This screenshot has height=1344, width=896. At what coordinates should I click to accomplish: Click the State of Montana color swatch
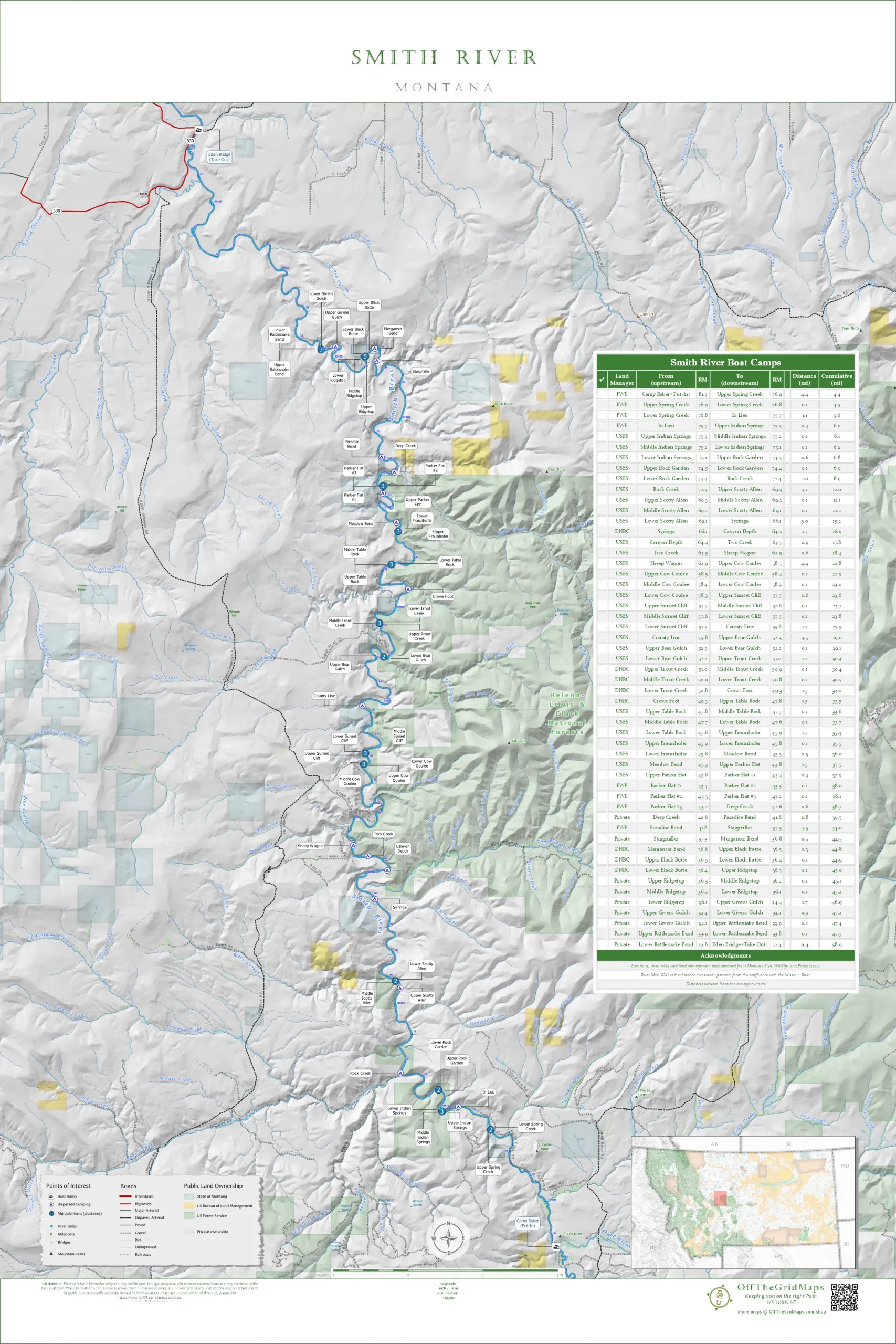[x=188, y=1196]
